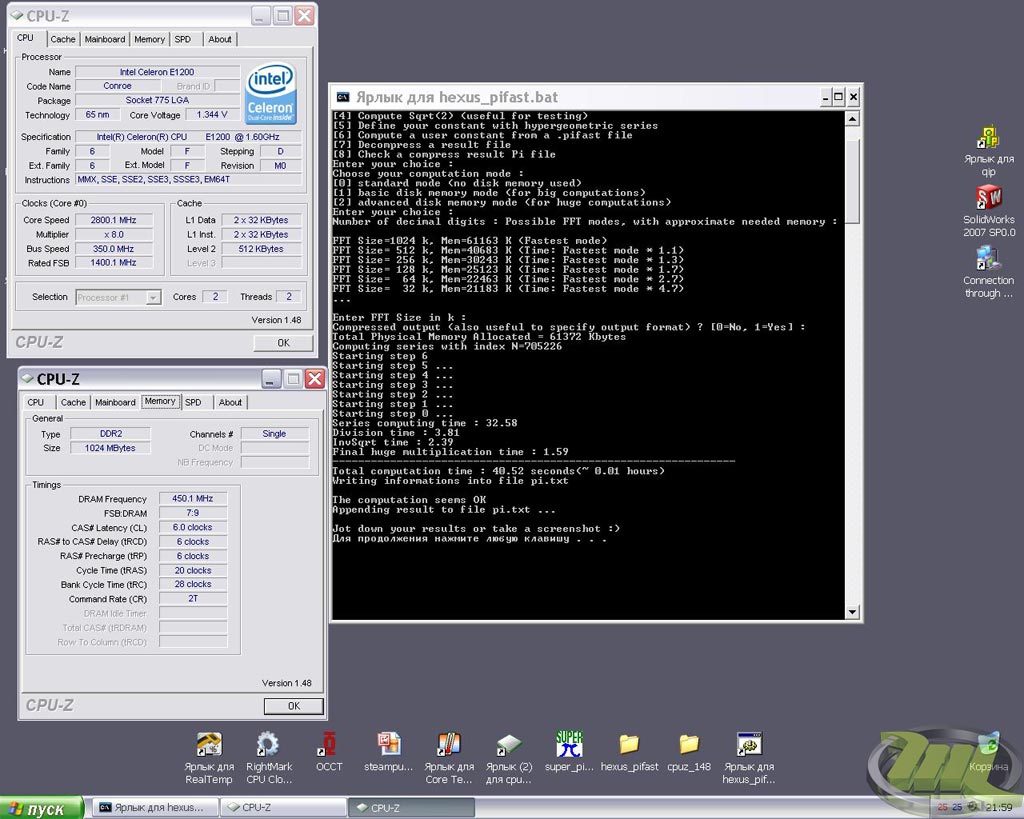Switch to hexus taskbar button
1024x819 pixels.
153,808
